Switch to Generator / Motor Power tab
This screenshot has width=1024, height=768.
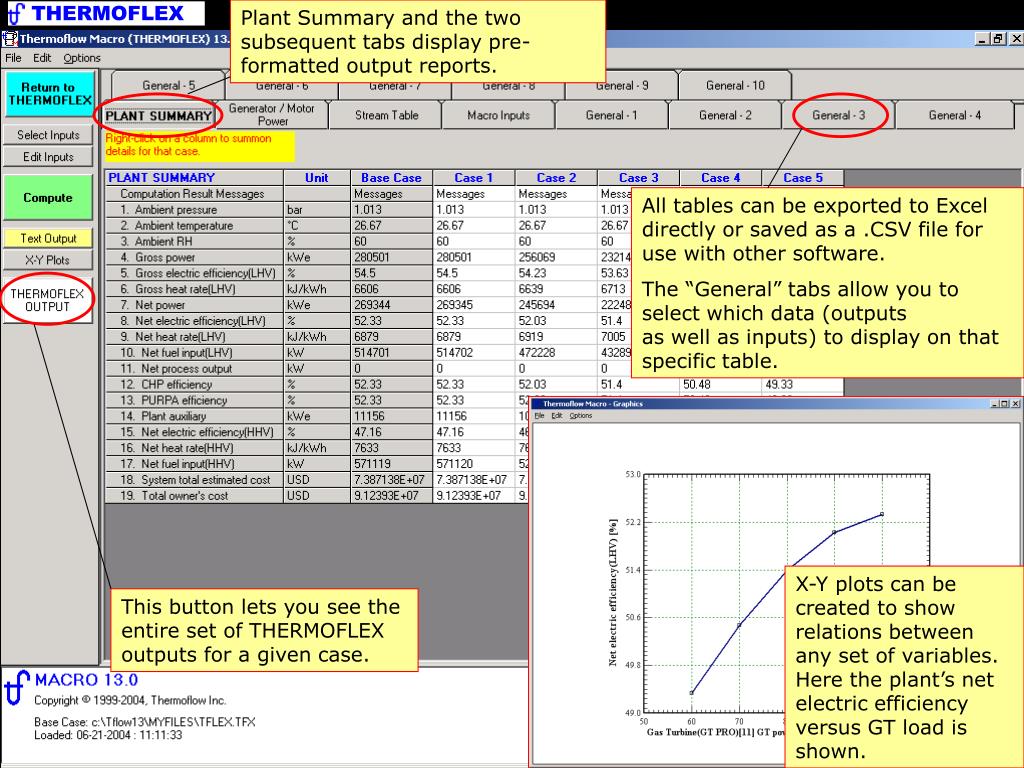272,115
